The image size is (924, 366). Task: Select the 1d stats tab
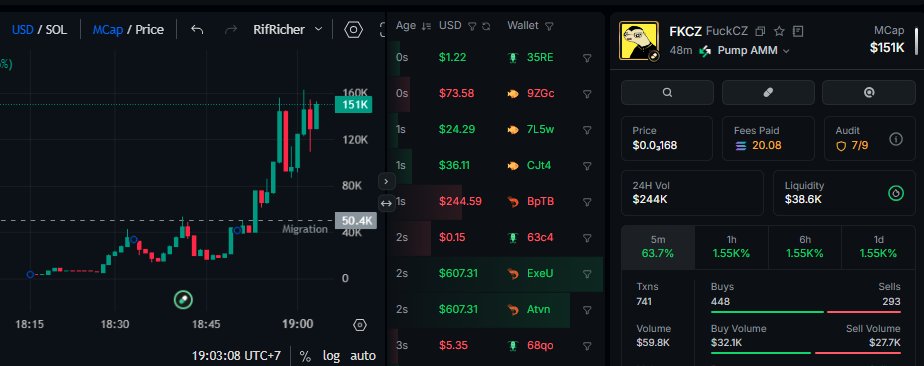coord(879,248)
